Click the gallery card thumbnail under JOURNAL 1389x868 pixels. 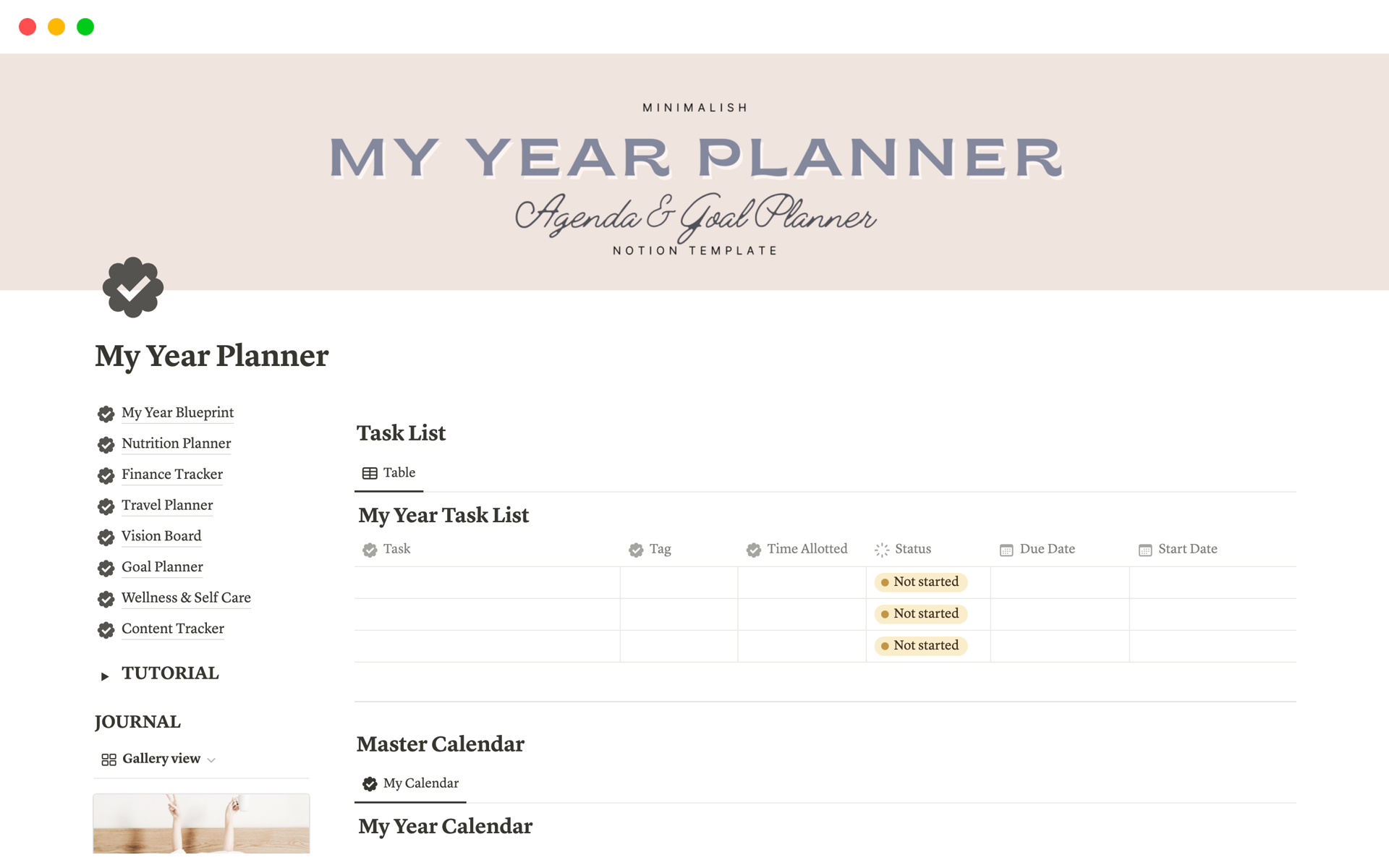(201, 825)
